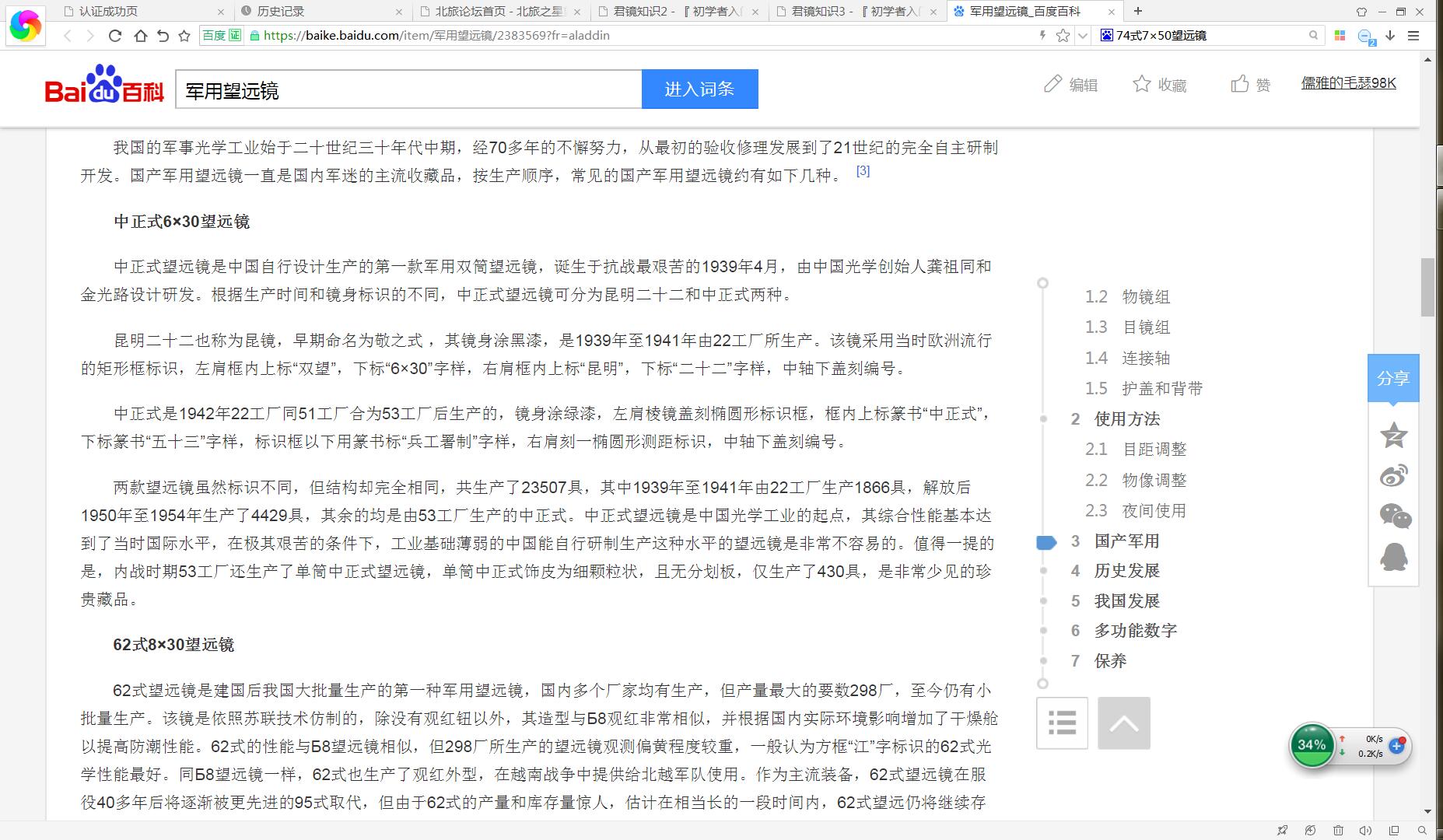Screen dimensions: 1443x840
Task: Toggle the catalog list icon button
Action: (1062, 723)
